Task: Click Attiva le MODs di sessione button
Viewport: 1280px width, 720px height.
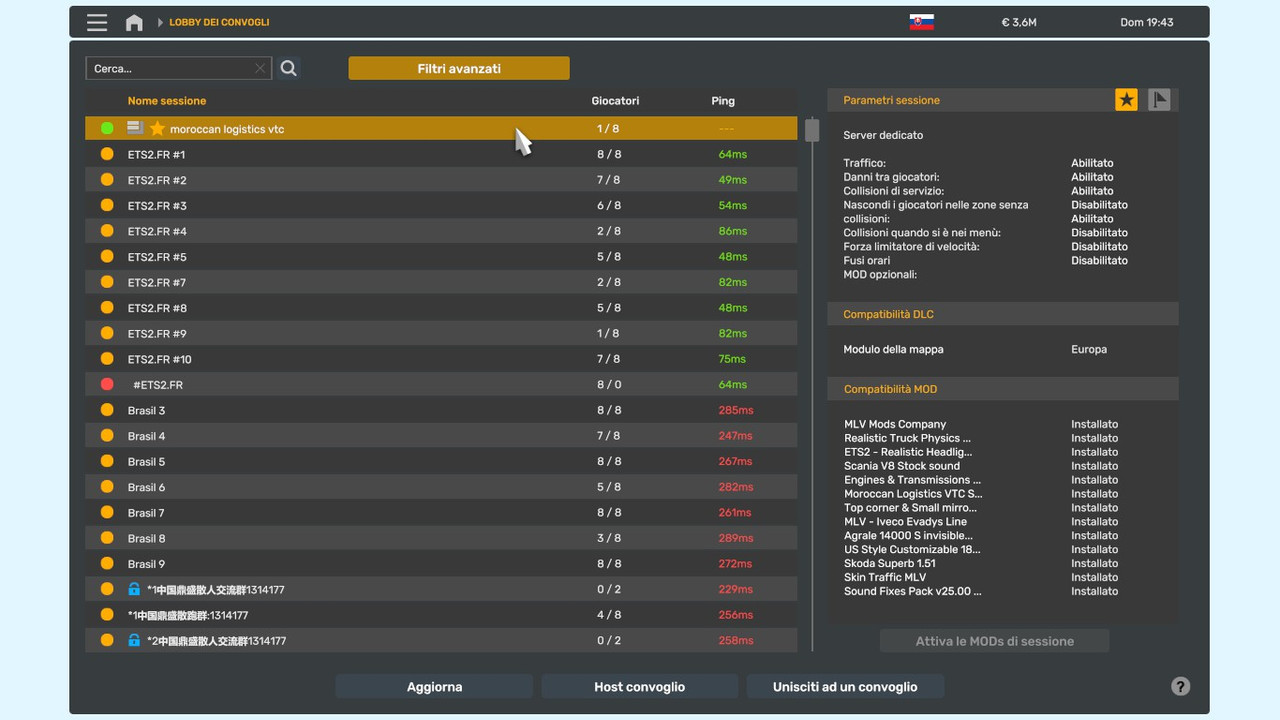Action: point(995,641)
